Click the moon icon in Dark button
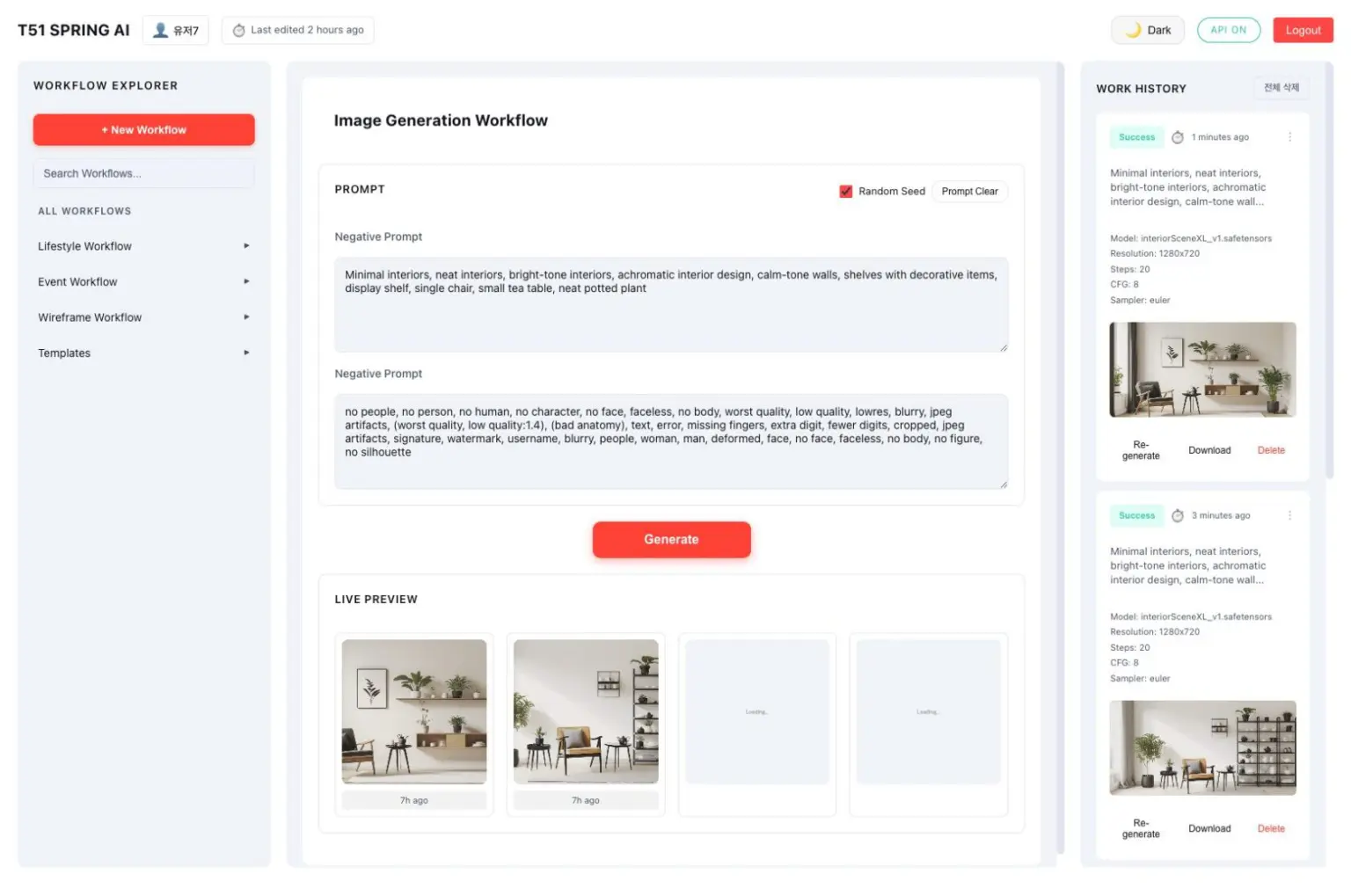The width and height of the screenshot is (1351, 896). (x=1133, y=30)
